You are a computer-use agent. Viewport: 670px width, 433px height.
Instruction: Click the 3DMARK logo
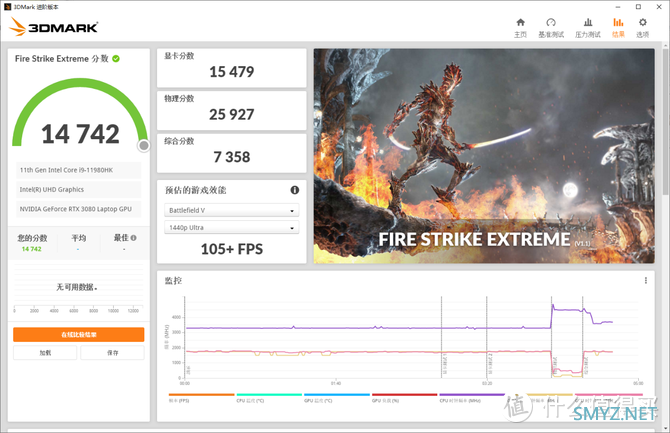(x=54, y=27)
